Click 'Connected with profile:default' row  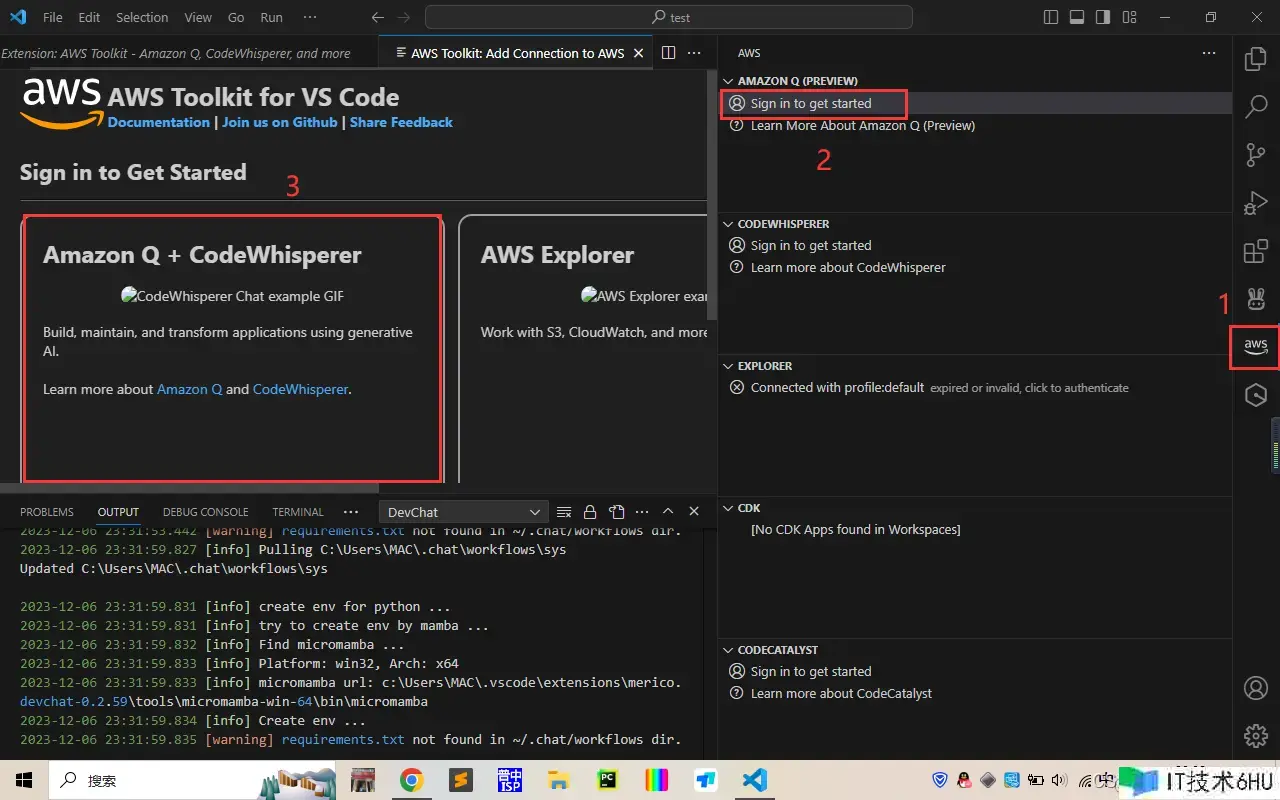pyautogui.click(x=975, y=387)
